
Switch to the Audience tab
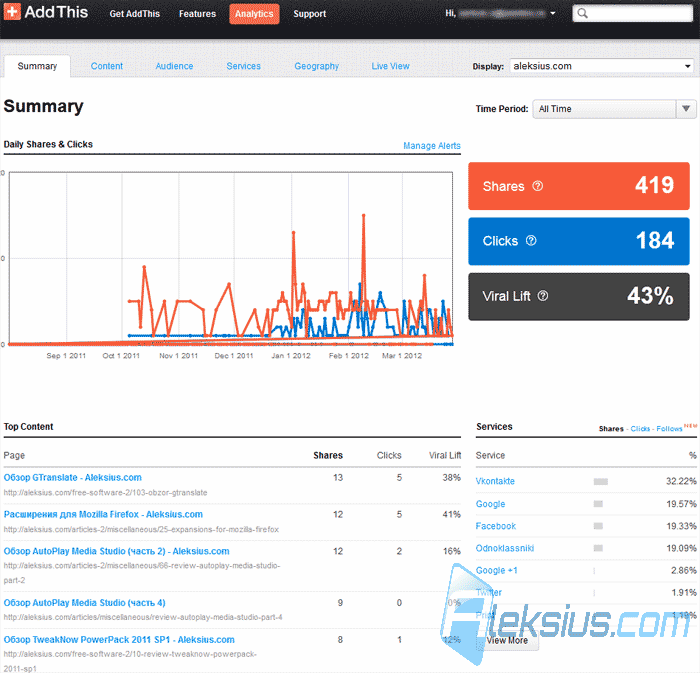click(174, 66)
